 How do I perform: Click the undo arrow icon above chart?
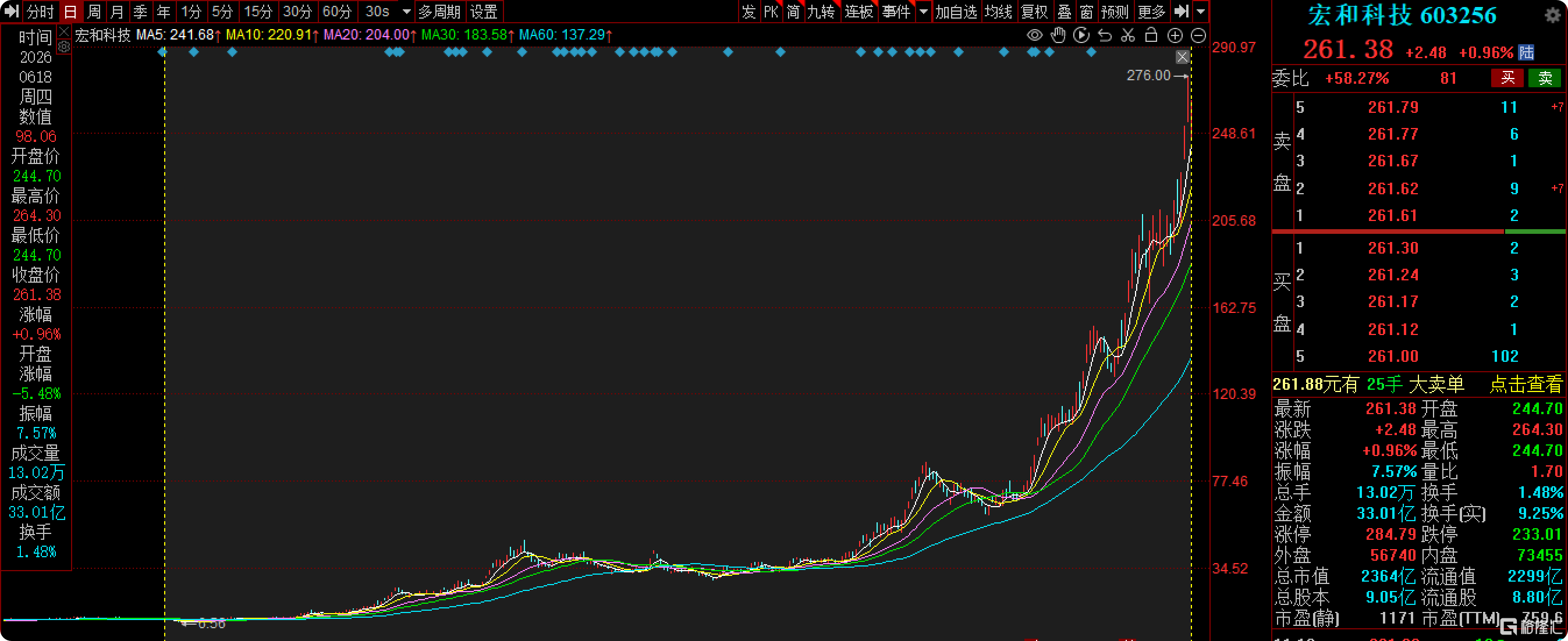[1105, 35]
